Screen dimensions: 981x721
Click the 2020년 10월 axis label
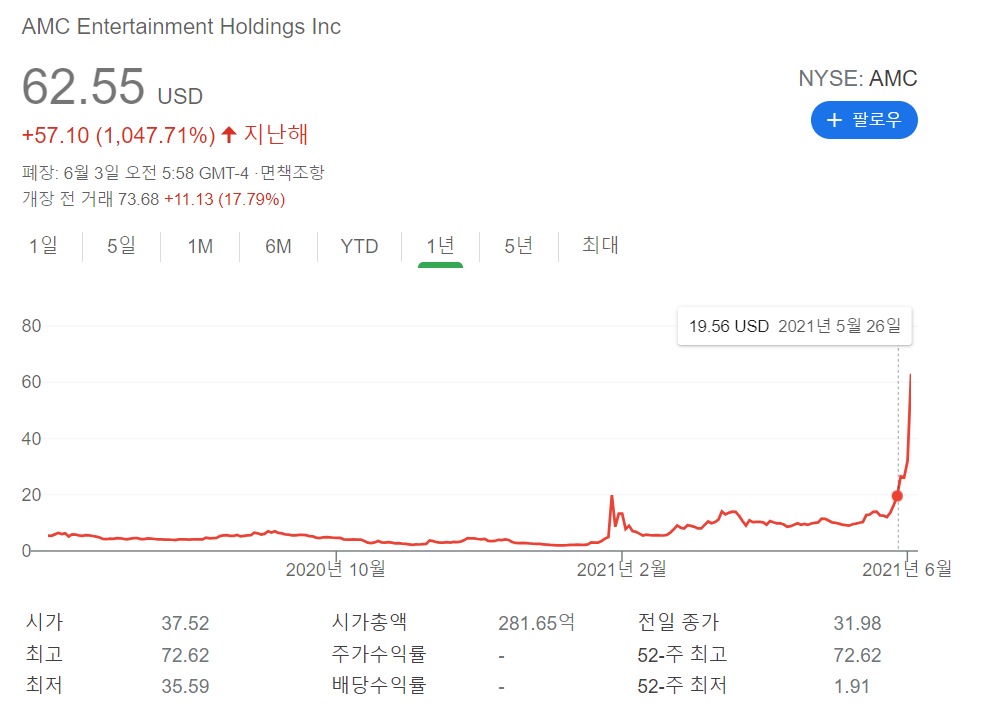(x=335, y=570)
